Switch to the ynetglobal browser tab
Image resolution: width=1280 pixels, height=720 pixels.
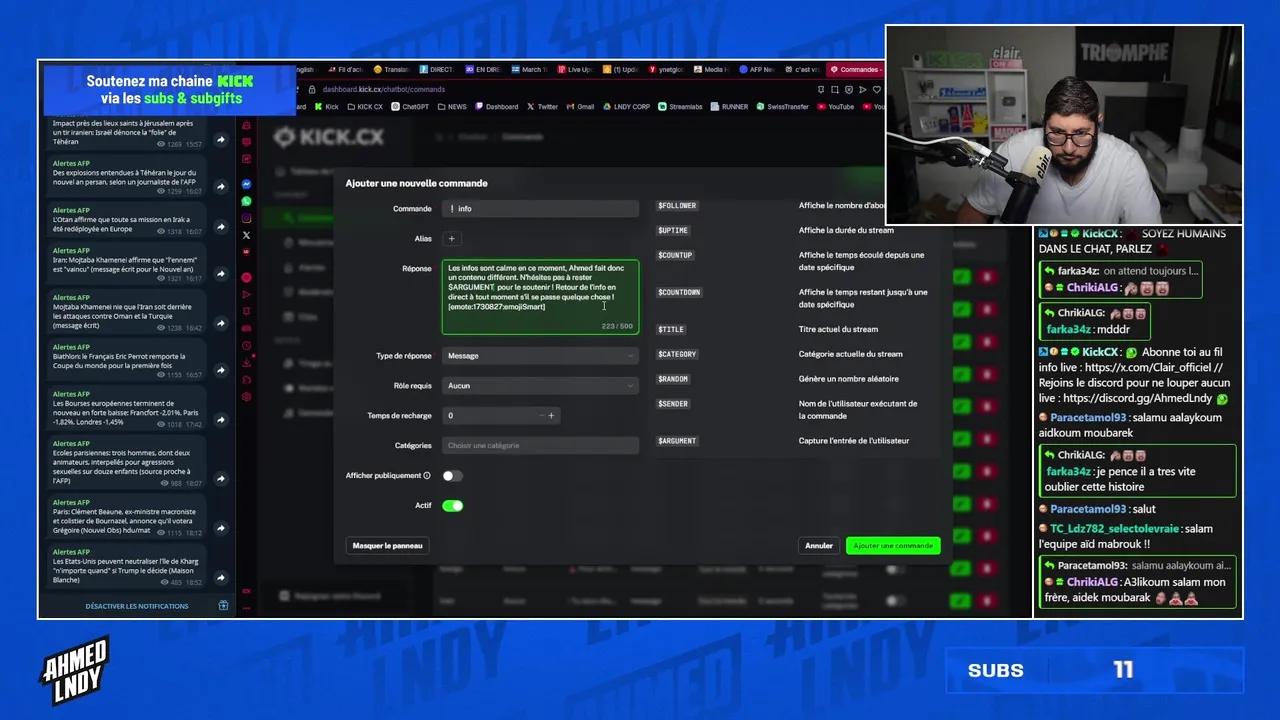point(665,70)
